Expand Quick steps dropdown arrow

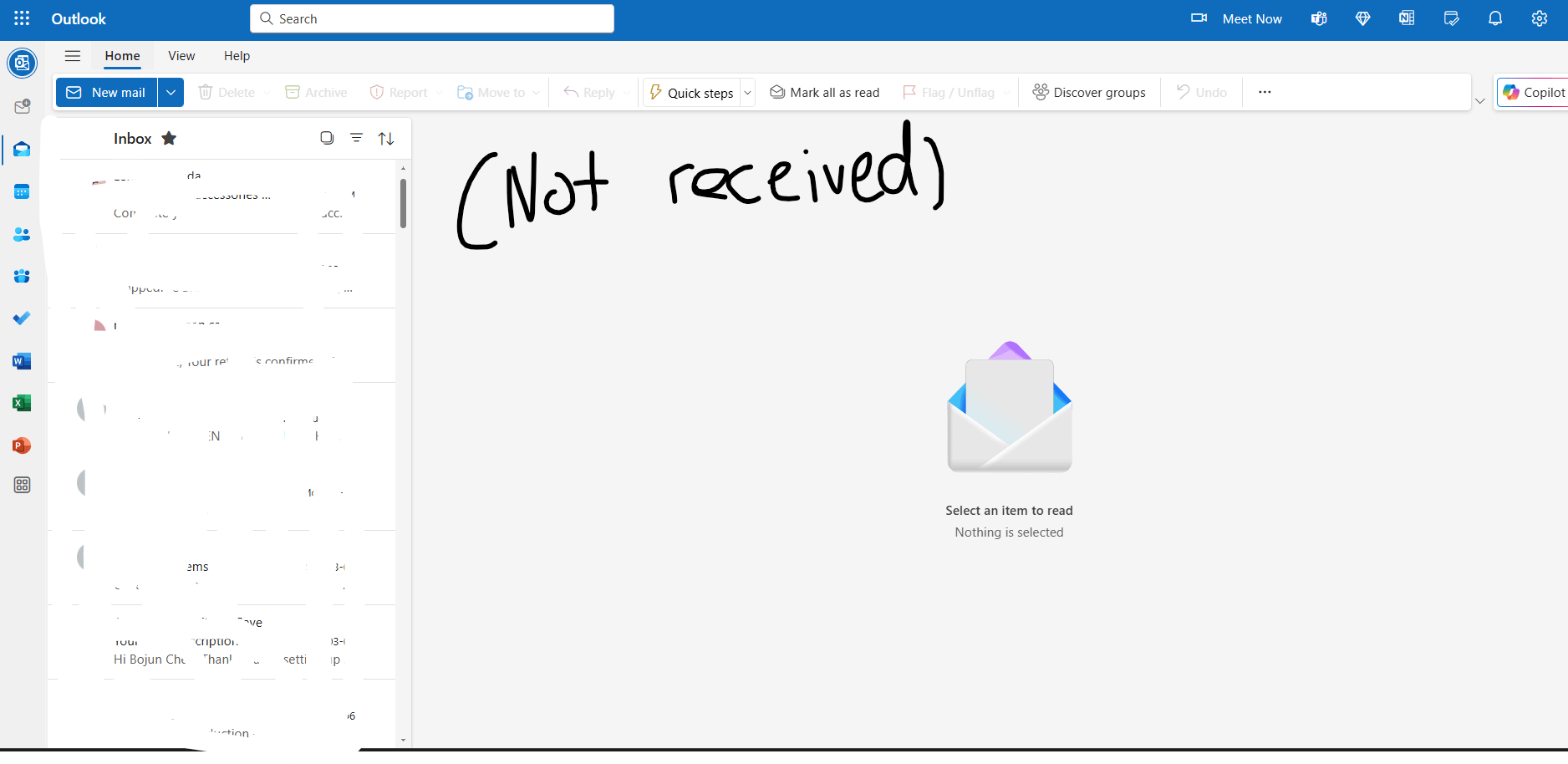(x=748, y=93)
